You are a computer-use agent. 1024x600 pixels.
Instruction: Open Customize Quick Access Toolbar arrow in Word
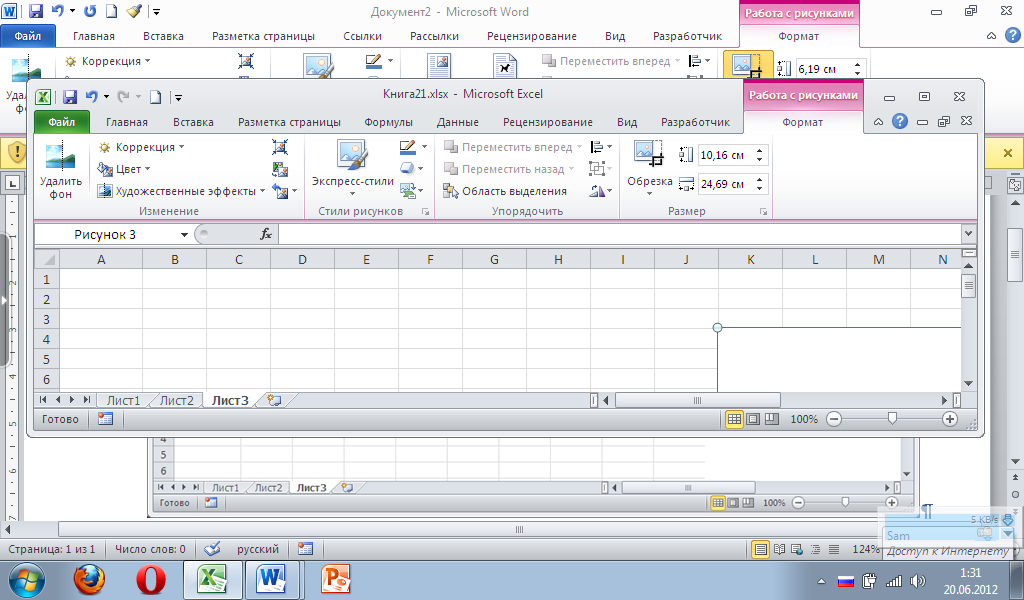pos(156,12)
